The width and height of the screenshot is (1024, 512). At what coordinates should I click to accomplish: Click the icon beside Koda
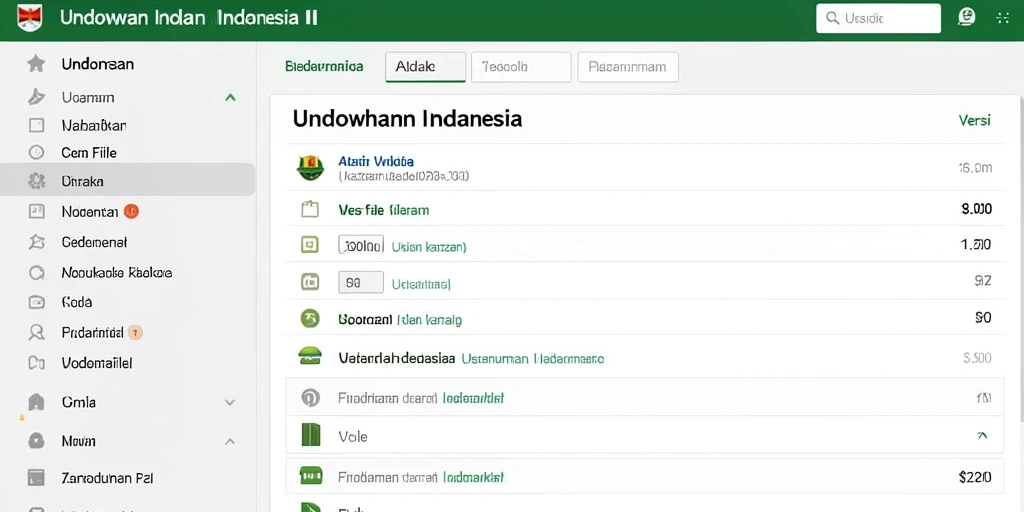36,302
